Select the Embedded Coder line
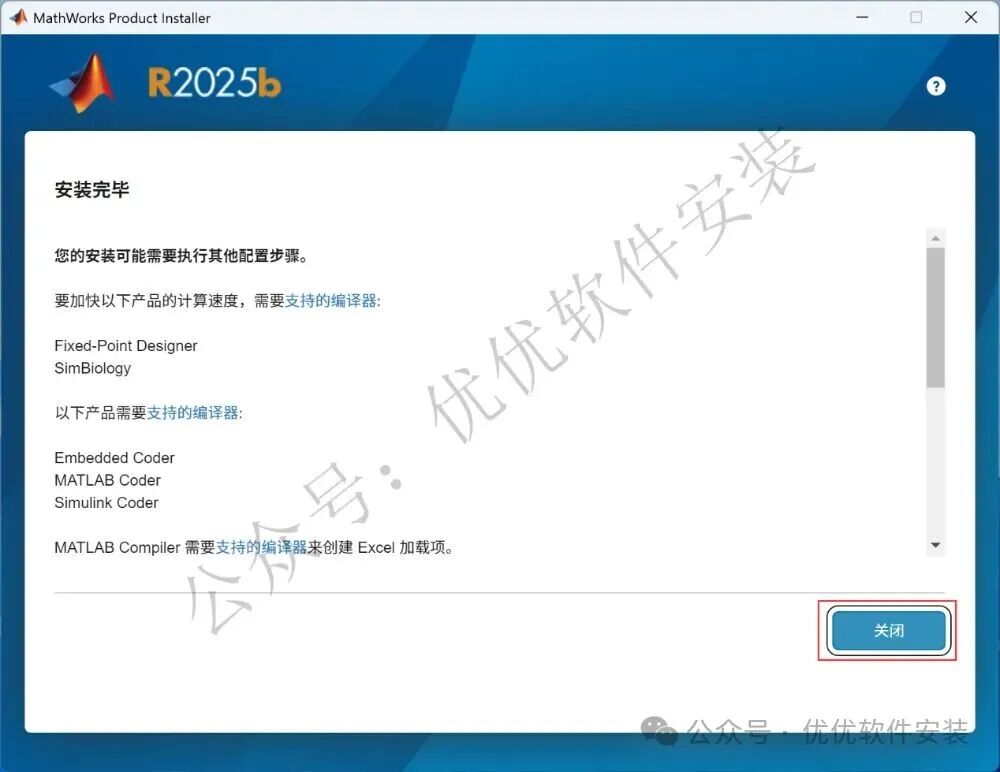Screen dimensions: 1000x772 pos(114,457)
